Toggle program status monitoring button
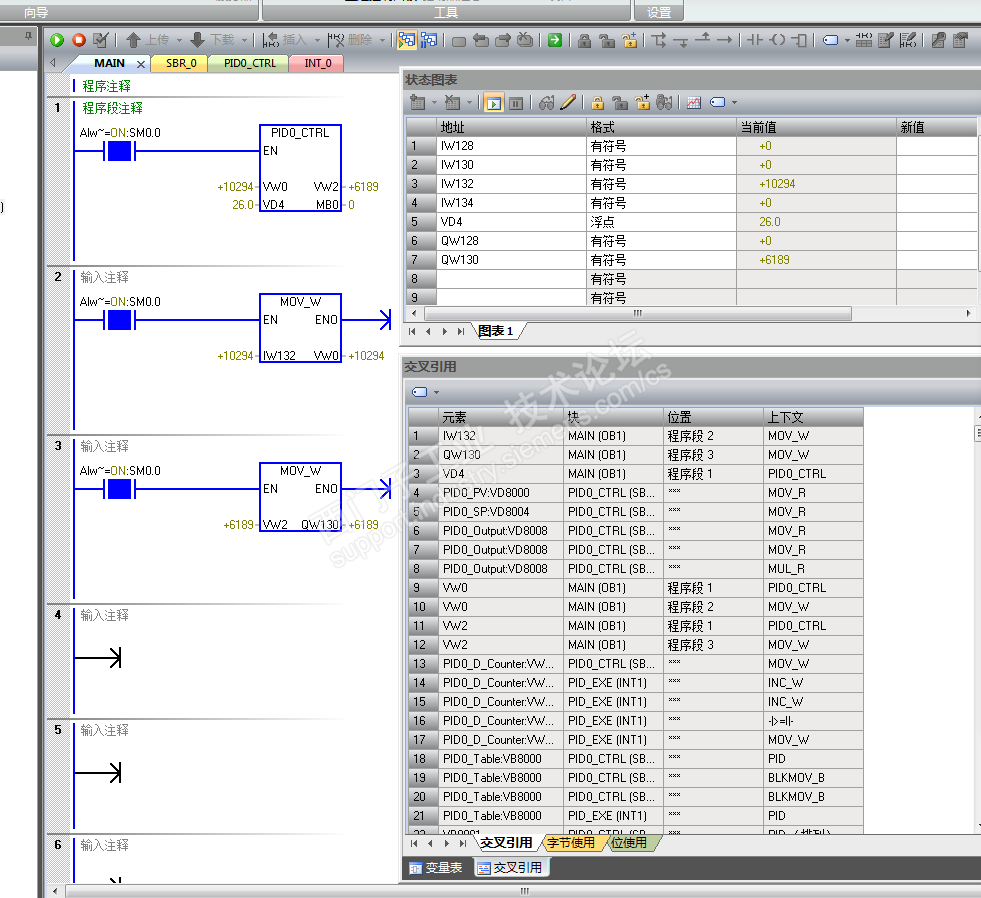981x898 pixels. (407, 40)
